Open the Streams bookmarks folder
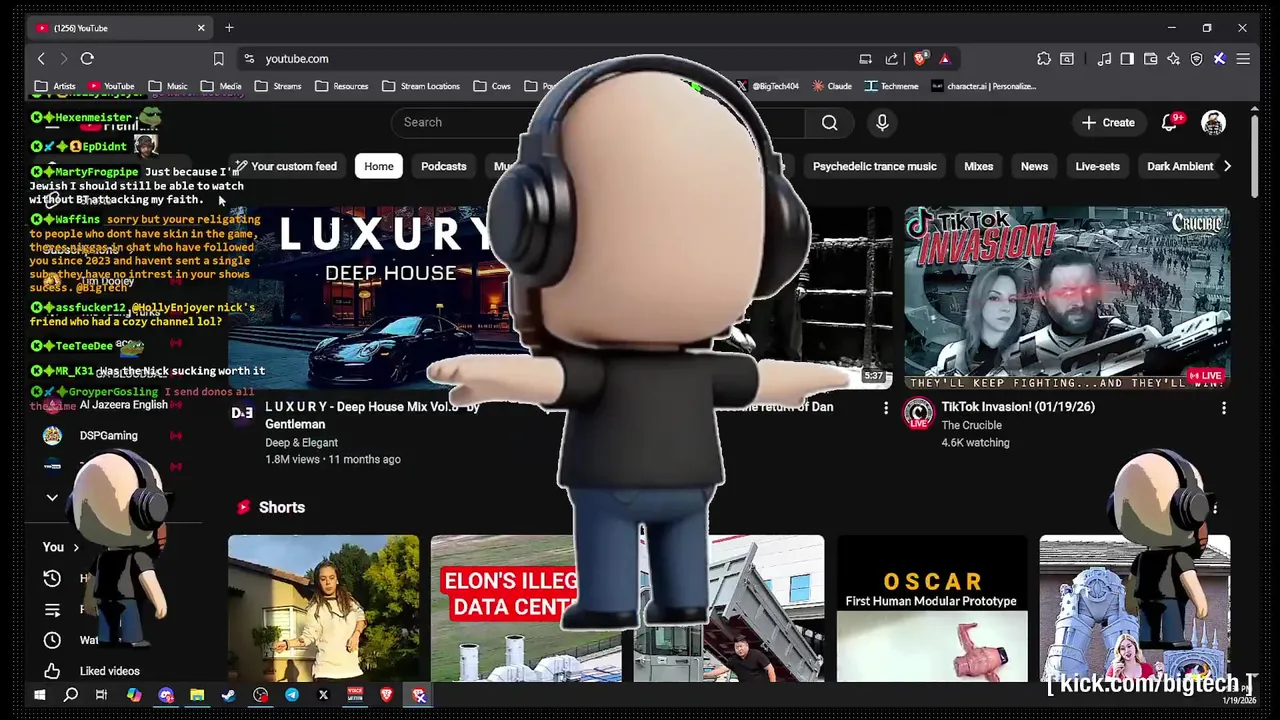This screenshot has height=720, width=1280. click(277, 86)
